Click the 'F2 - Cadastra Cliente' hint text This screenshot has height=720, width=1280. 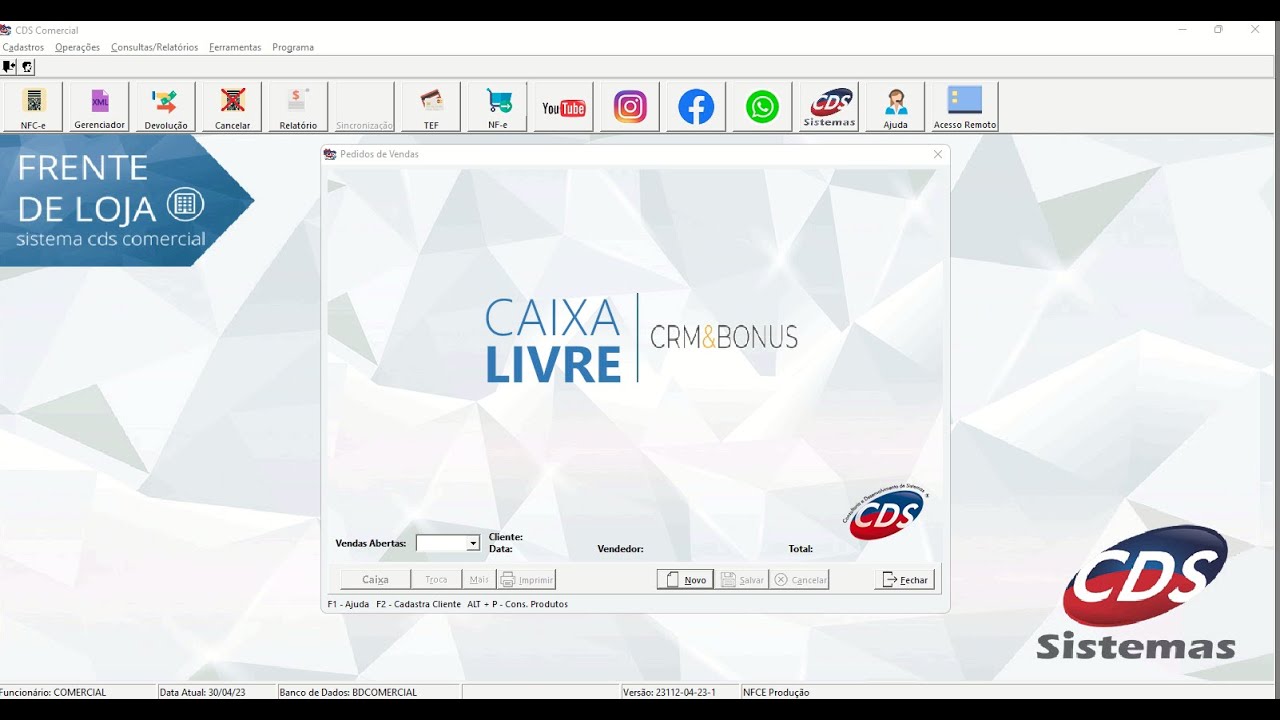[x=418, y=604]
